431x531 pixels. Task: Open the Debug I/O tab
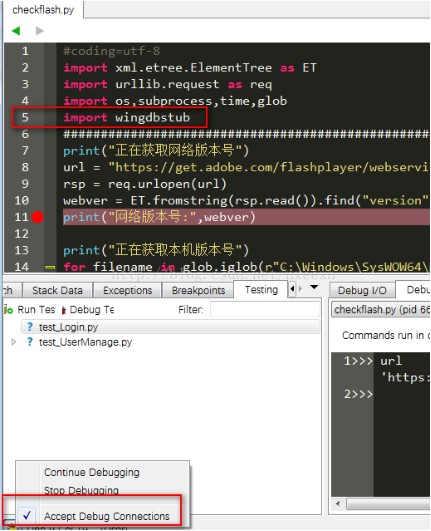coord(362,291)
